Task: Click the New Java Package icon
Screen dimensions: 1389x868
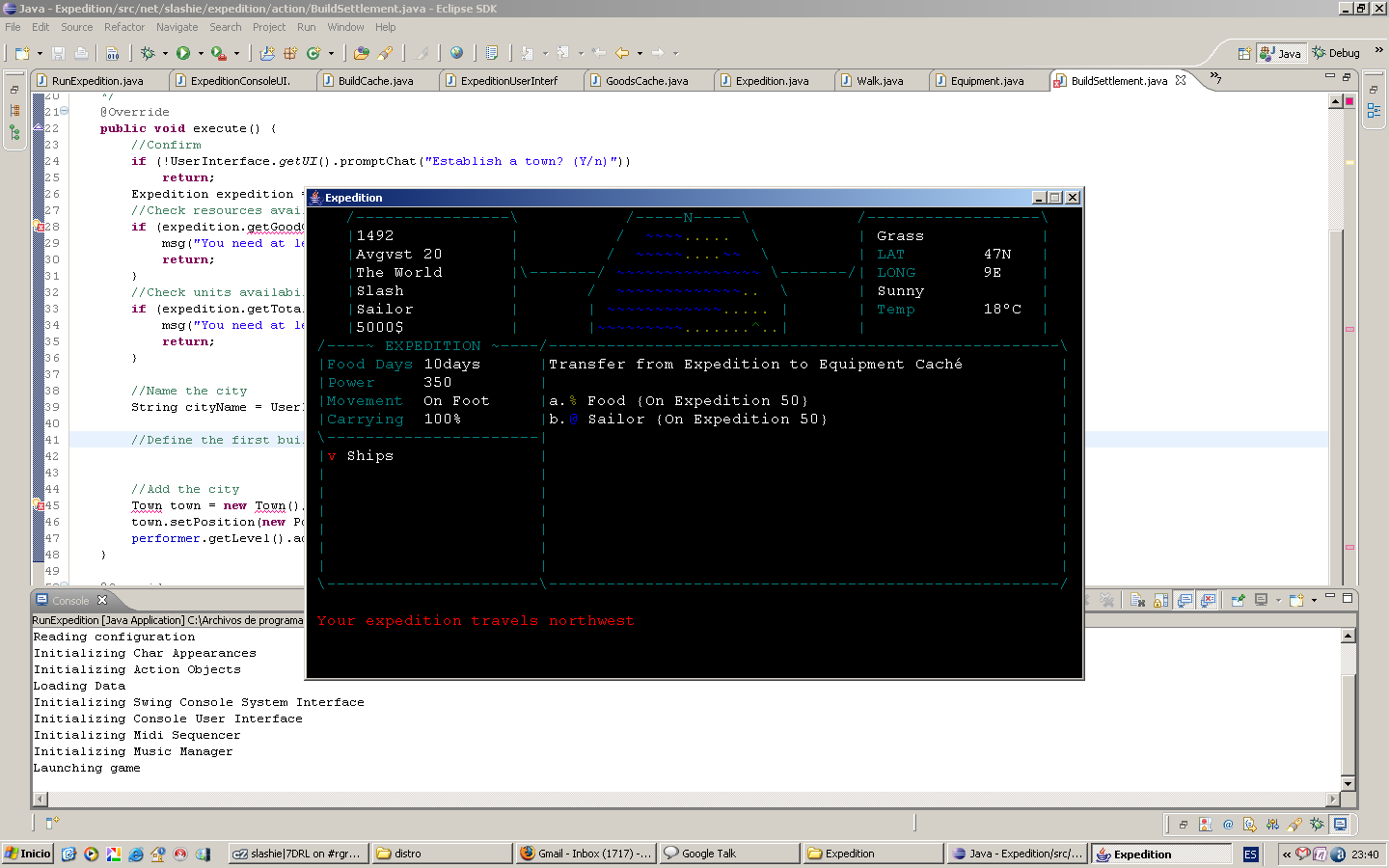Action: [x=289, y=53]
